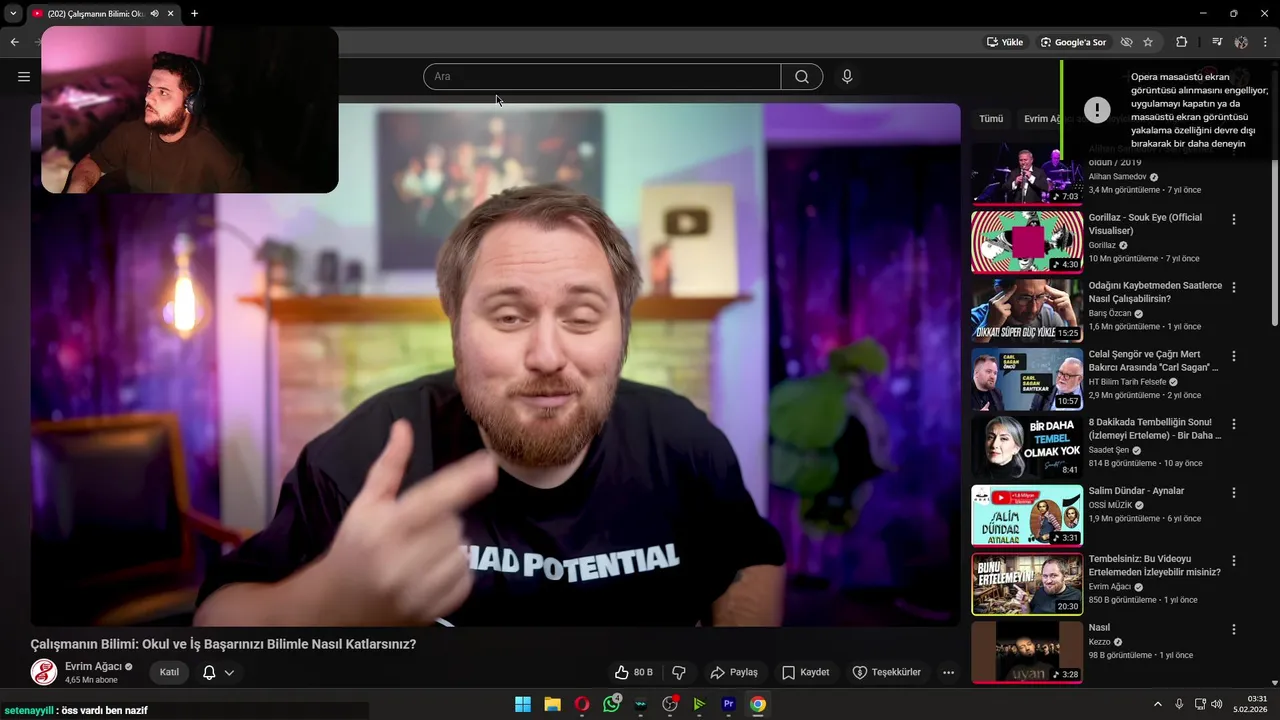
Task: Send thanks via Teşekkürler button
Action: [x=886, y=672]
